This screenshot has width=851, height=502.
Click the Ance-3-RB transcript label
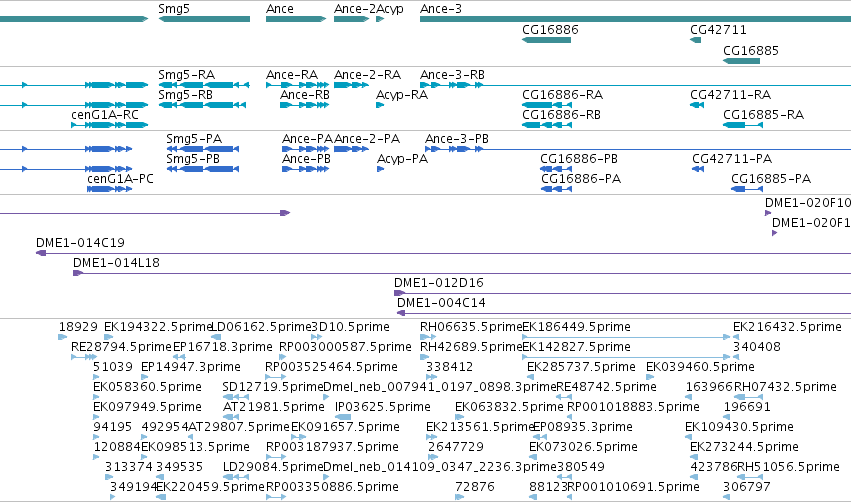452,74
